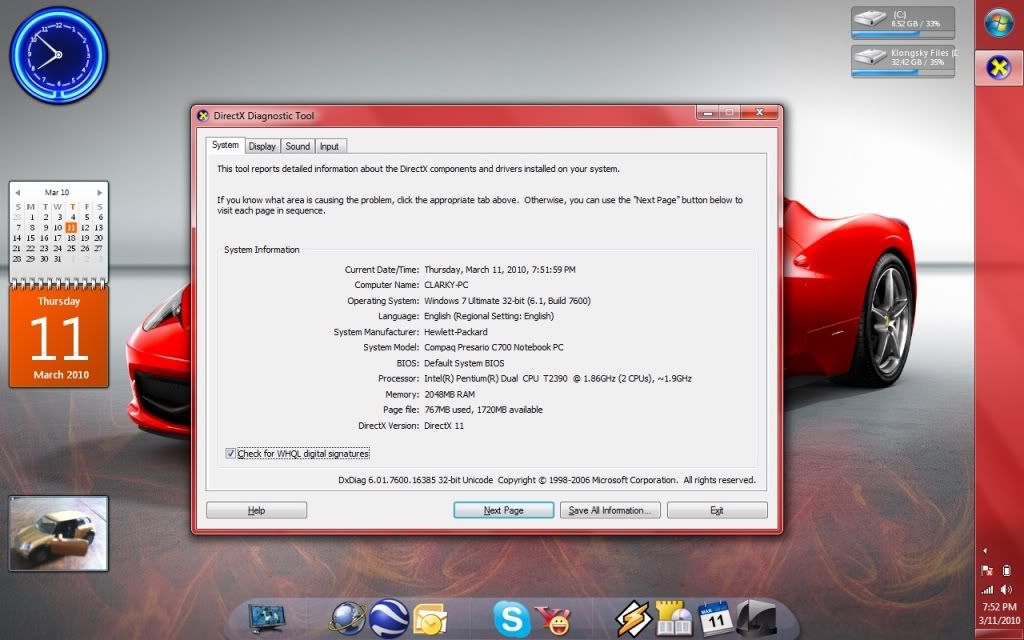Open the monitor icon in the dock
This screenshot has width=1024, height=640.
266,618
